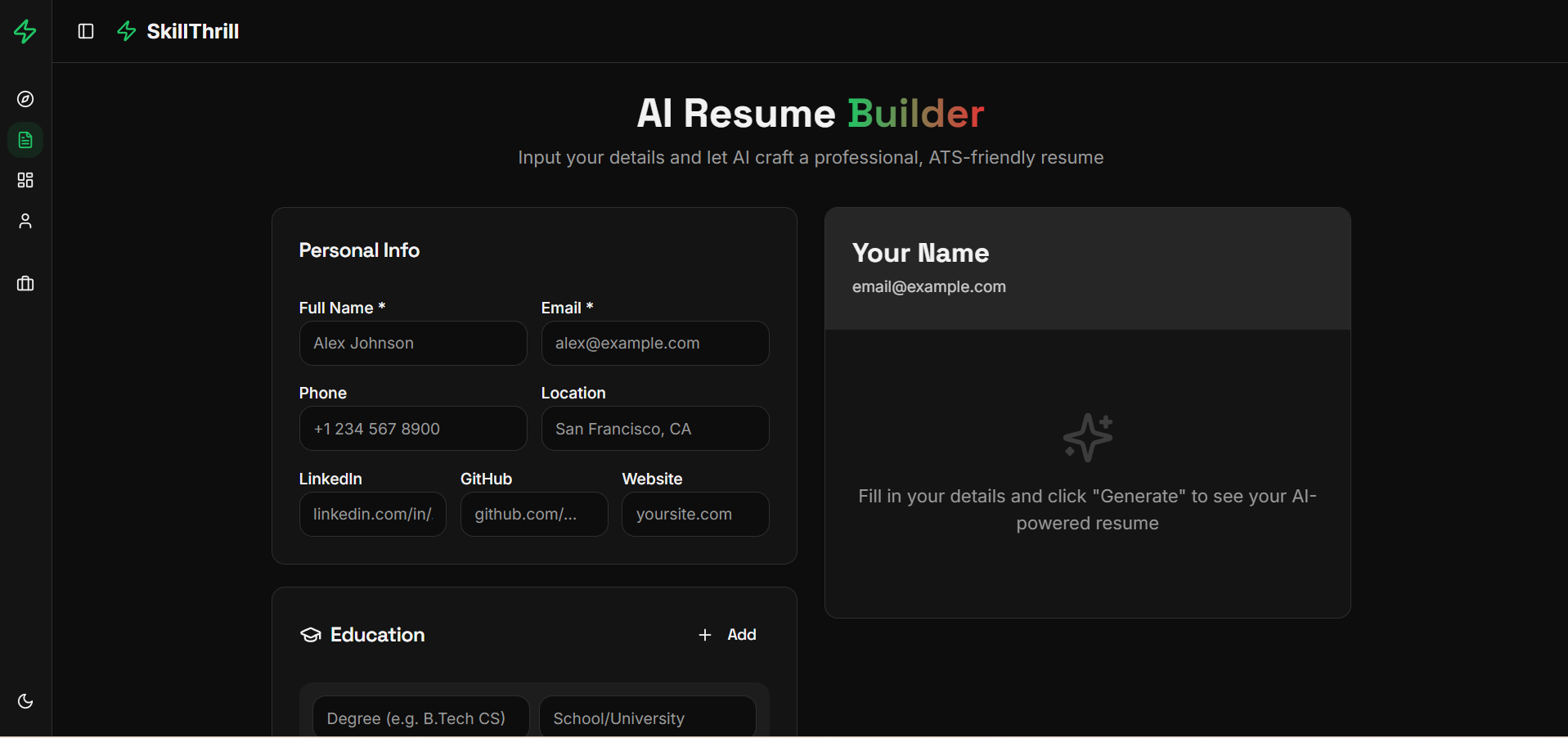Click the 'GitHub' field label
Viewport: 1568px width, 738px height.
coord(486,479)
